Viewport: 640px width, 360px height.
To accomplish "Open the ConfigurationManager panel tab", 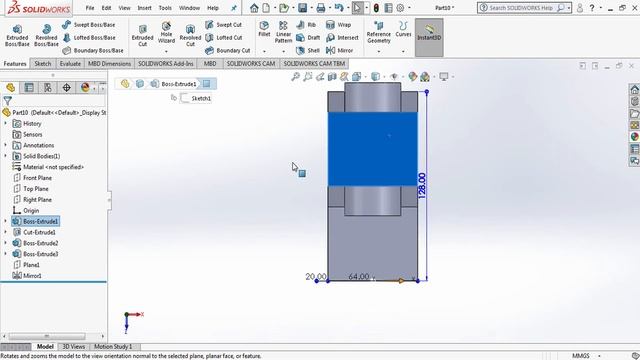I will [48, 88].
